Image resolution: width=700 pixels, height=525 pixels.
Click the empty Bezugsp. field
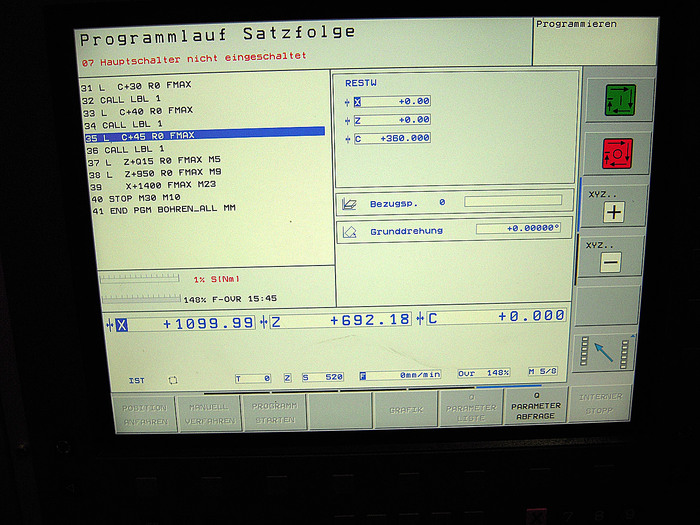pyautogui.click(x=513, y=201)
